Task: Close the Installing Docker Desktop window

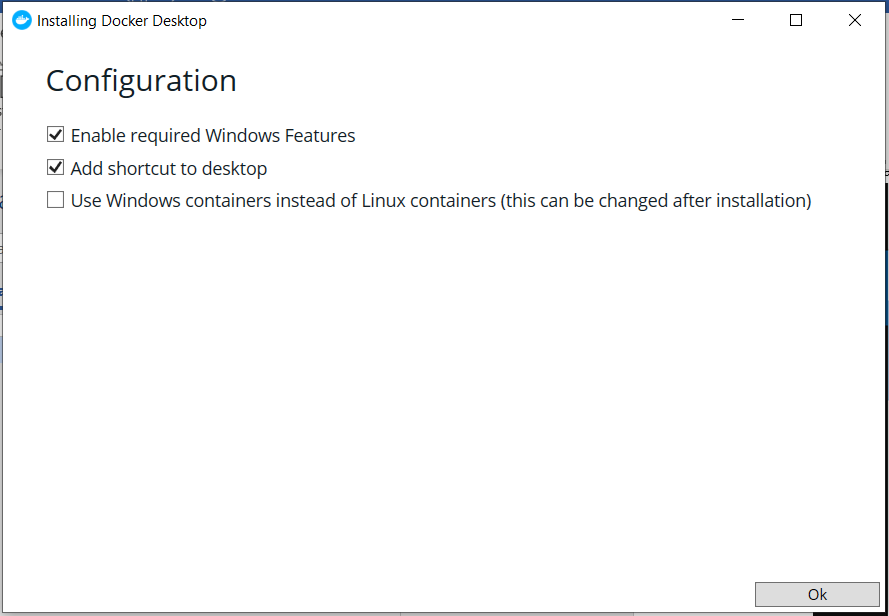Action: tap(855, 20)
